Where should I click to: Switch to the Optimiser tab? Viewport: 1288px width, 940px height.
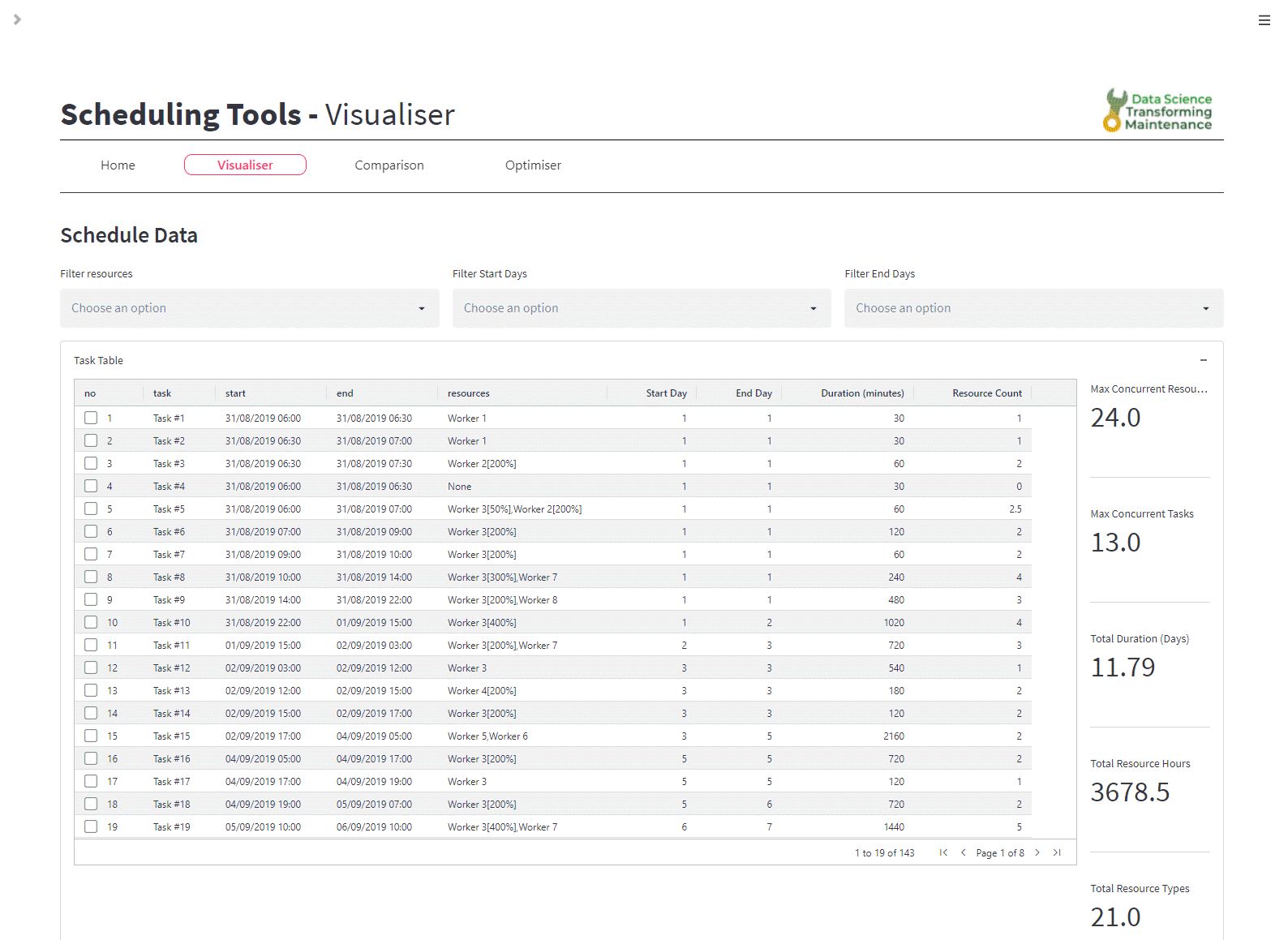(x=533, y=165)
